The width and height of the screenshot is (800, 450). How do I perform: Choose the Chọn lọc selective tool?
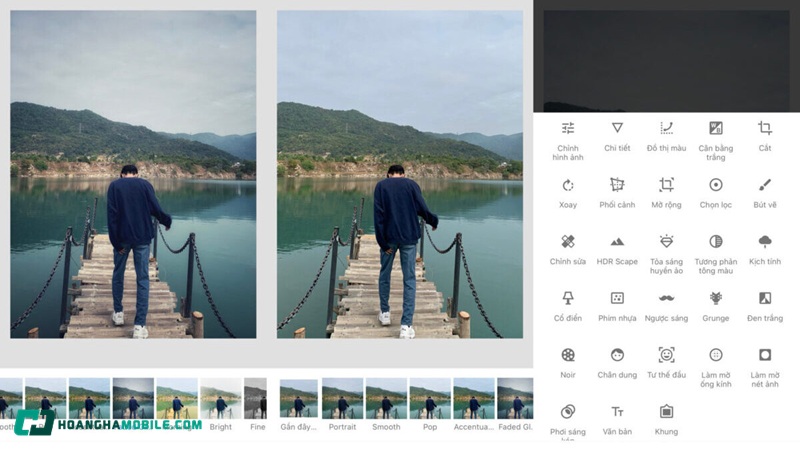click(x=715, y=193)
